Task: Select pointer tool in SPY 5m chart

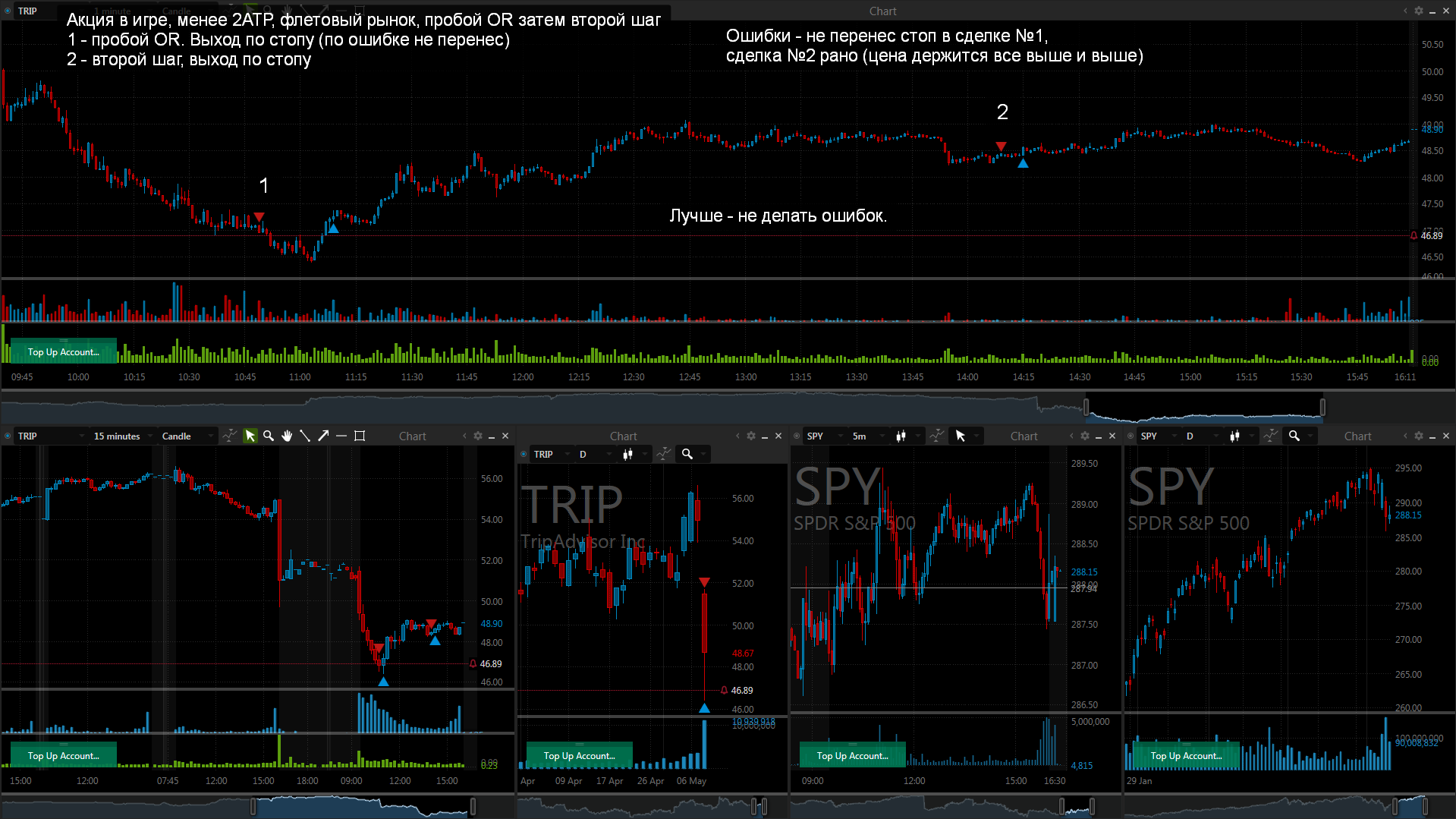Action: [x=961, y=436]
